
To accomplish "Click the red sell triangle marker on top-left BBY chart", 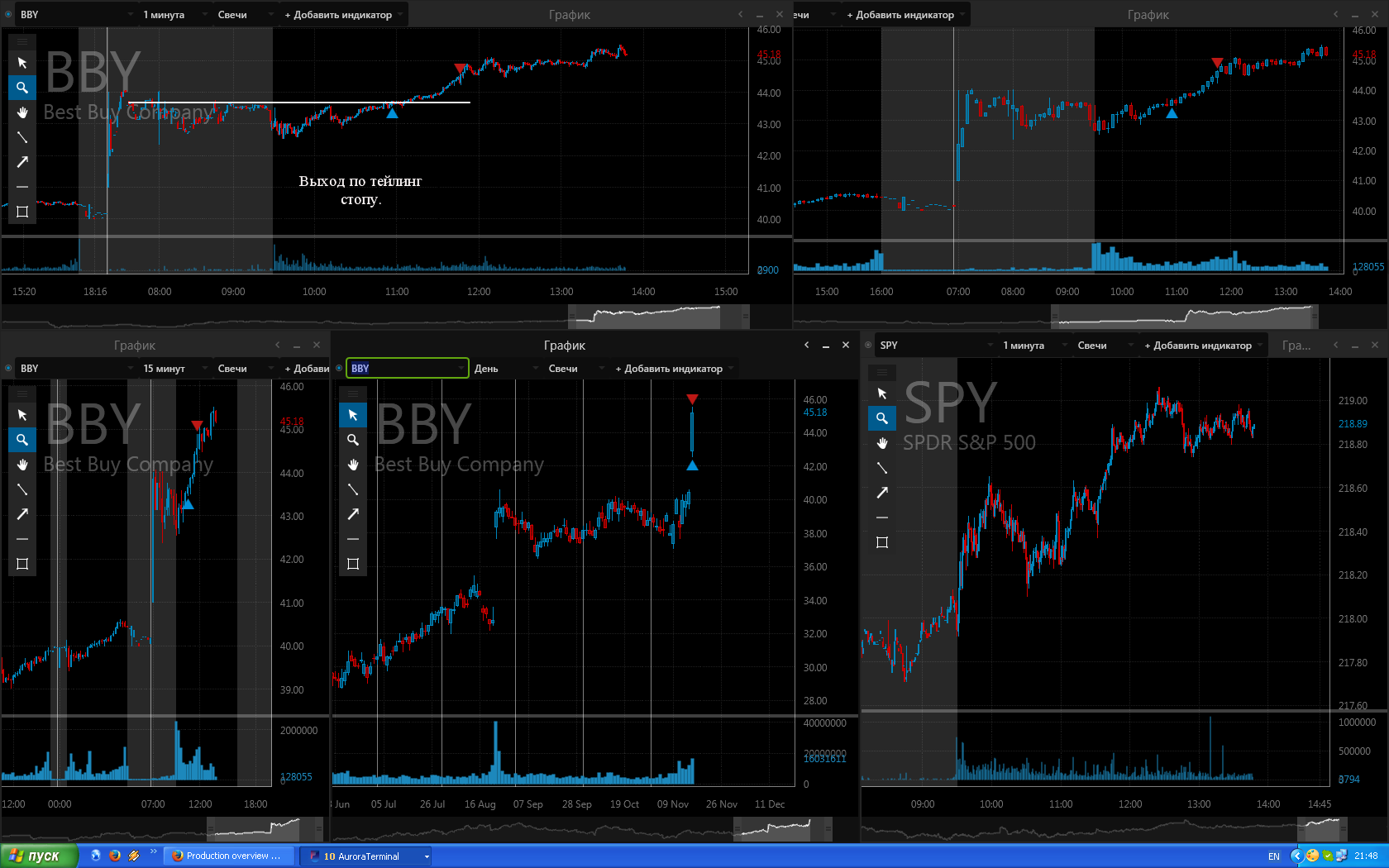I will [461, 68].
